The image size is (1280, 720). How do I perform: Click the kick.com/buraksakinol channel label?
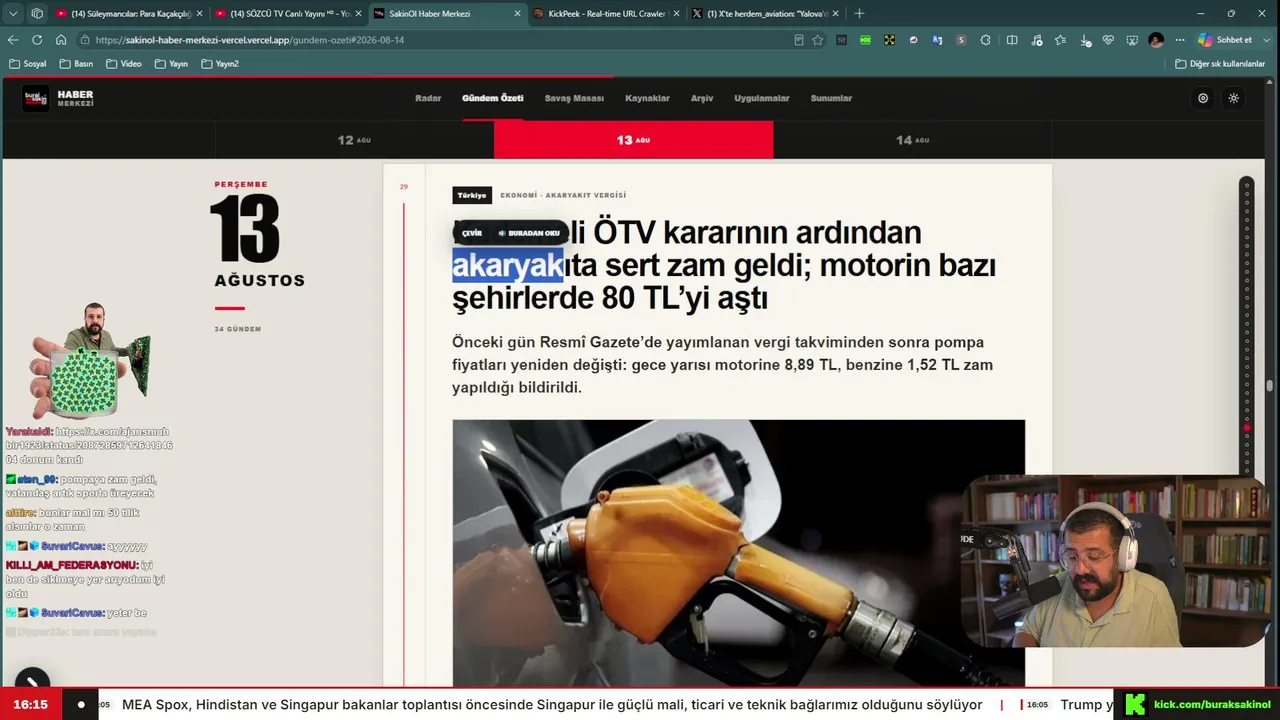1211,705
